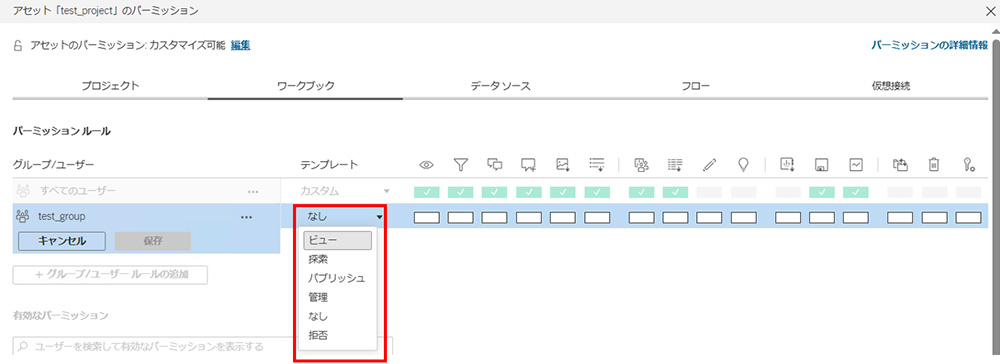The image size is (1000, 364).
Task: Click the eye View capability icon
Action: (426, 164)
